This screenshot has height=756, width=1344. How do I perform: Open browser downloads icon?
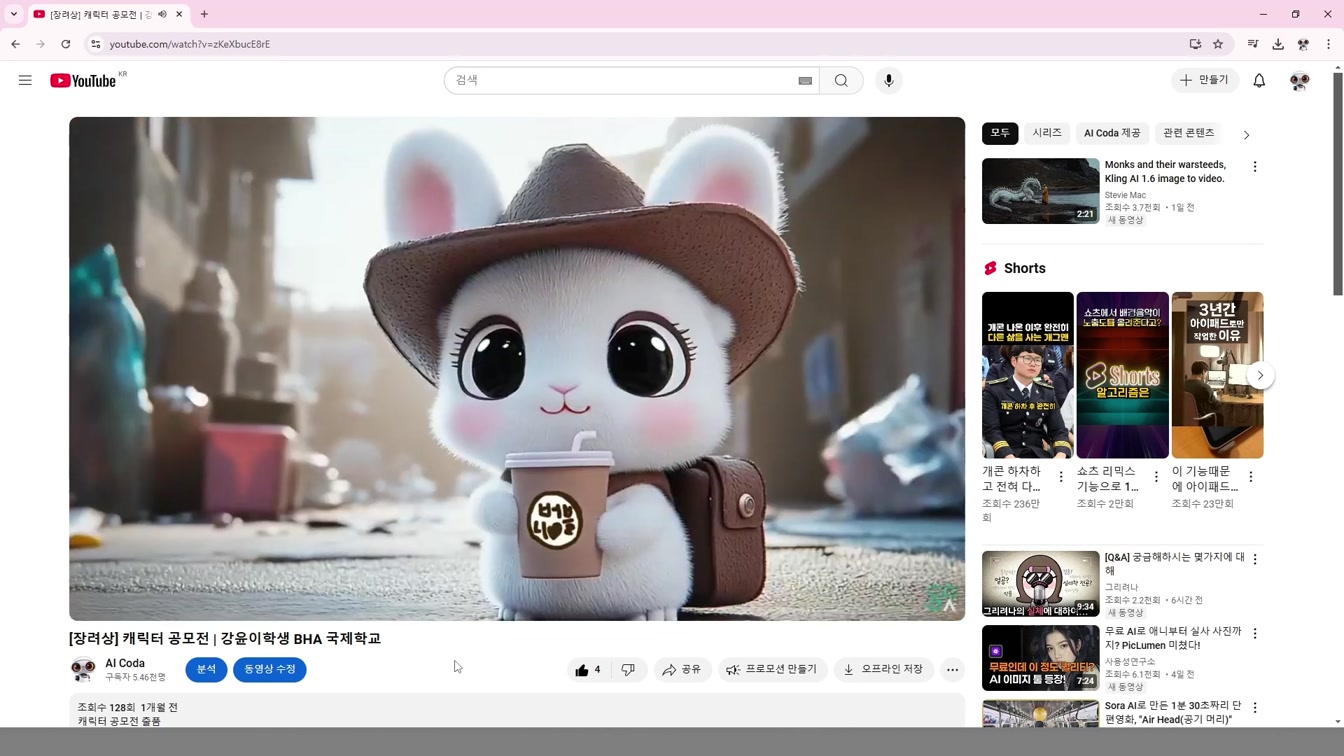click(x=1278, y=44)
